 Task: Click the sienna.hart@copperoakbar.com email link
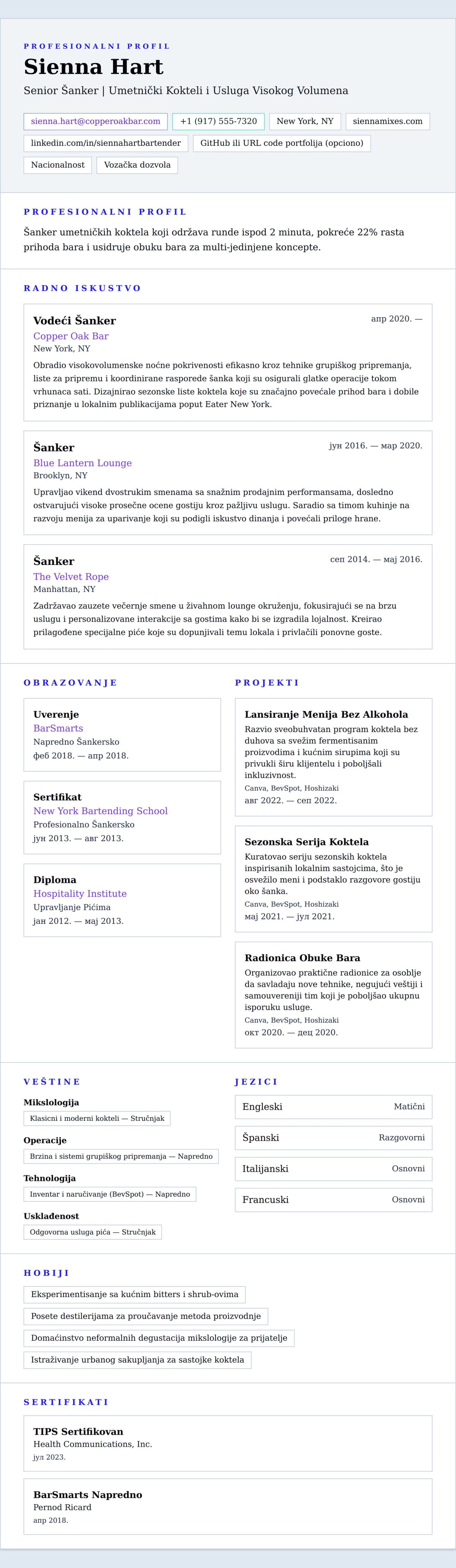click(x=96, y=122)
